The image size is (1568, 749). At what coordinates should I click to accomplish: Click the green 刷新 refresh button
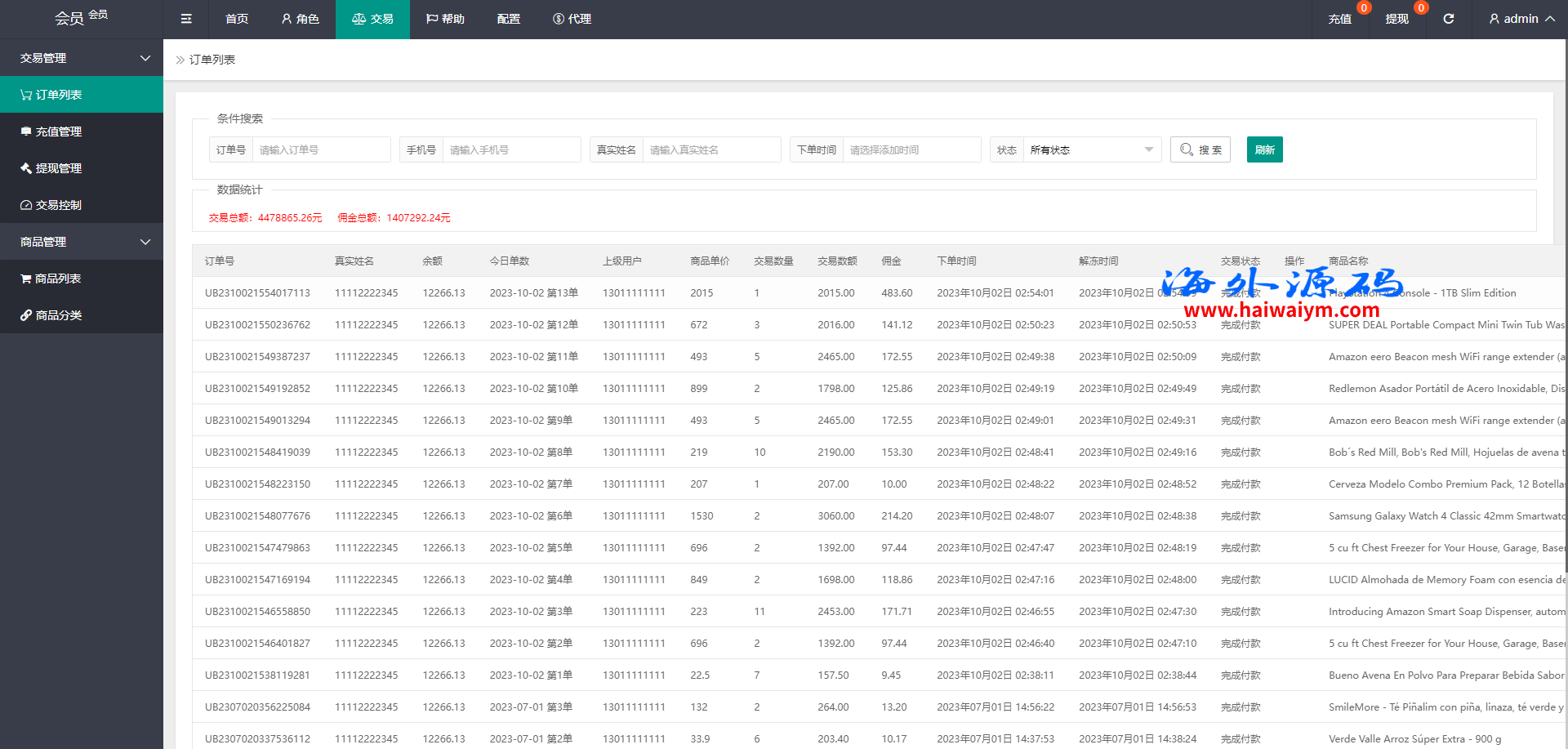point(1264,149)
